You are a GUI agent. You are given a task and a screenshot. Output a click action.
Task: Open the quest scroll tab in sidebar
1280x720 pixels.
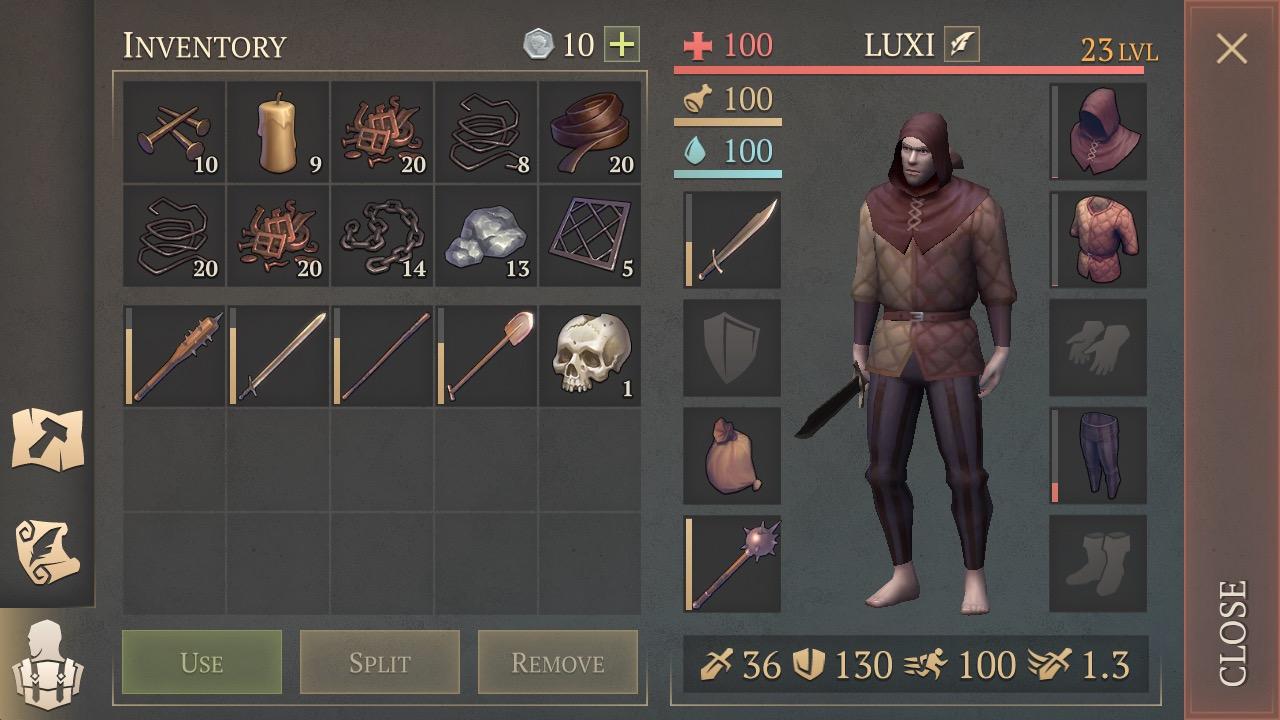47,548
